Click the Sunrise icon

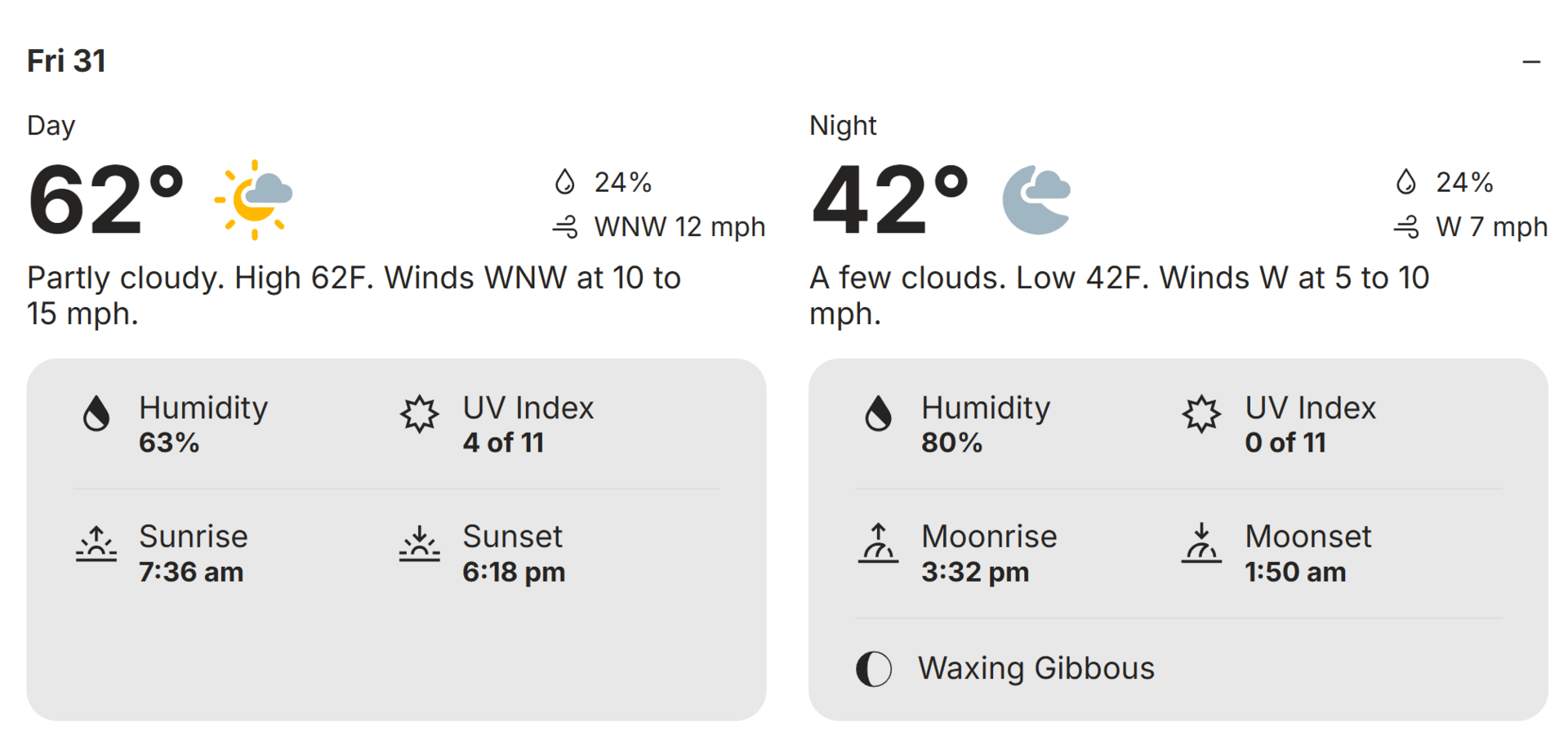pyautogui.click(x=96, y=543)
